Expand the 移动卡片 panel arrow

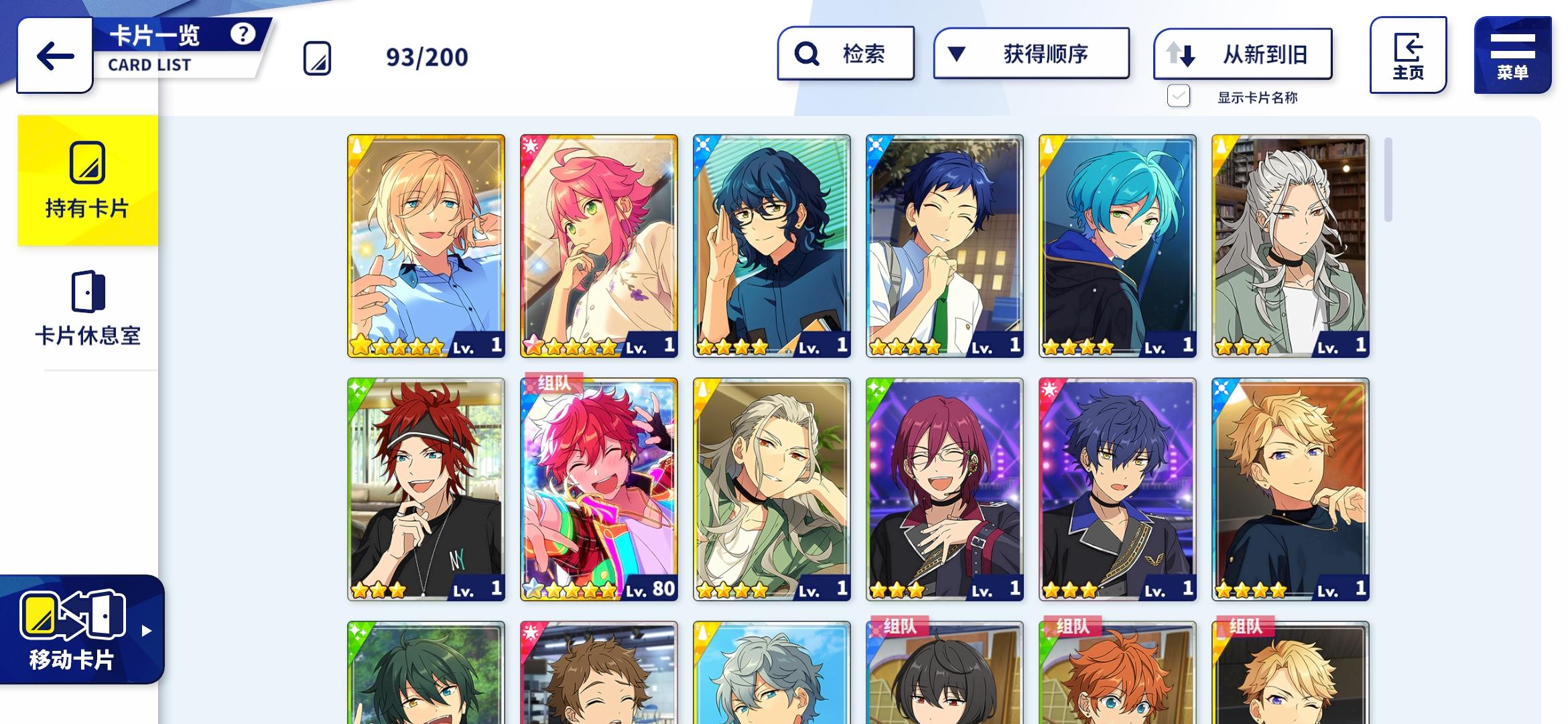pos(147,630)
